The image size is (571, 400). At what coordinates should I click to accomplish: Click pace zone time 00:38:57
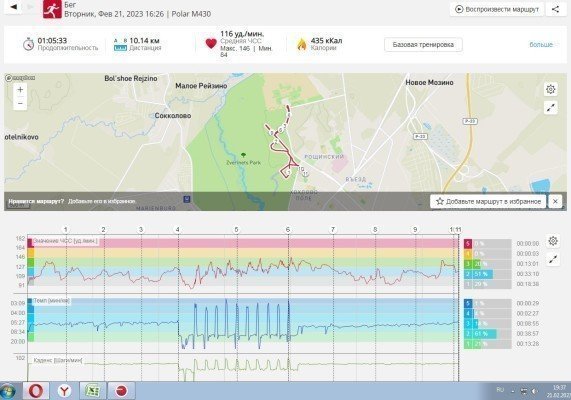point(528,334)
